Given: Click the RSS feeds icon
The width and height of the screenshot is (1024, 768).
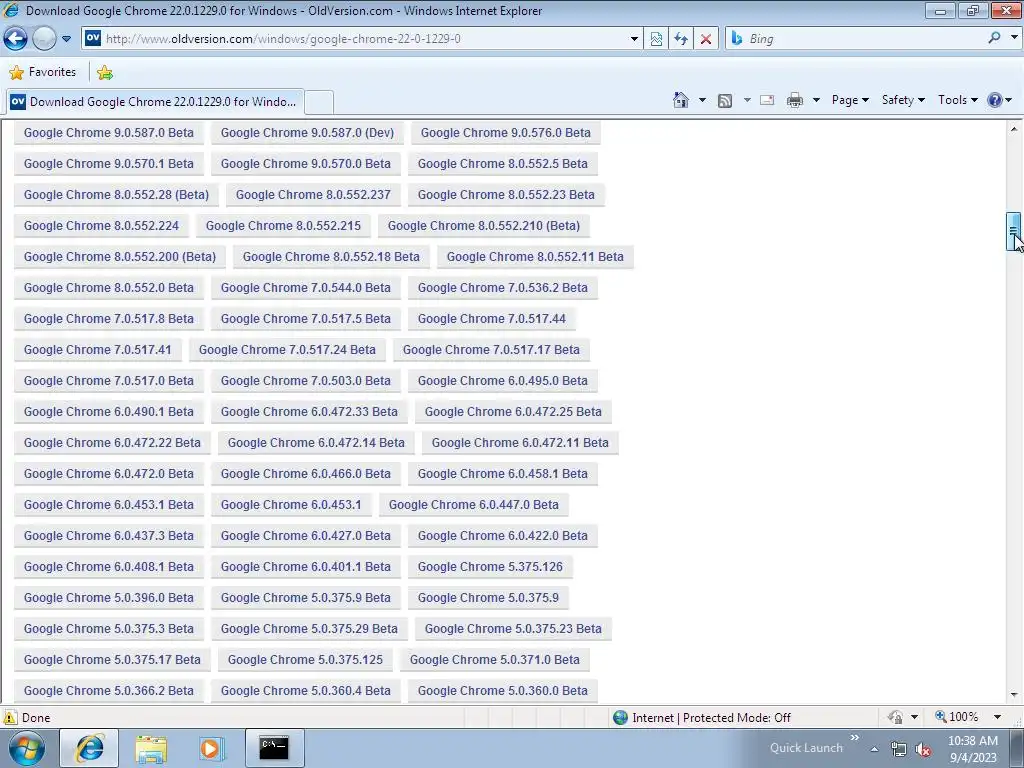Looking at the screenshot, I should (x=724, y=101).
